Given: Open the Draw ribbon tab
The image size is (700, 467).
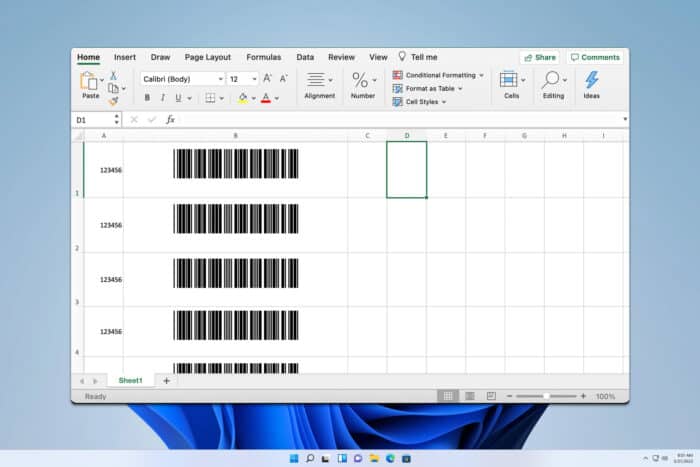Looking at the screenshot, I should (x=160, y=57).
